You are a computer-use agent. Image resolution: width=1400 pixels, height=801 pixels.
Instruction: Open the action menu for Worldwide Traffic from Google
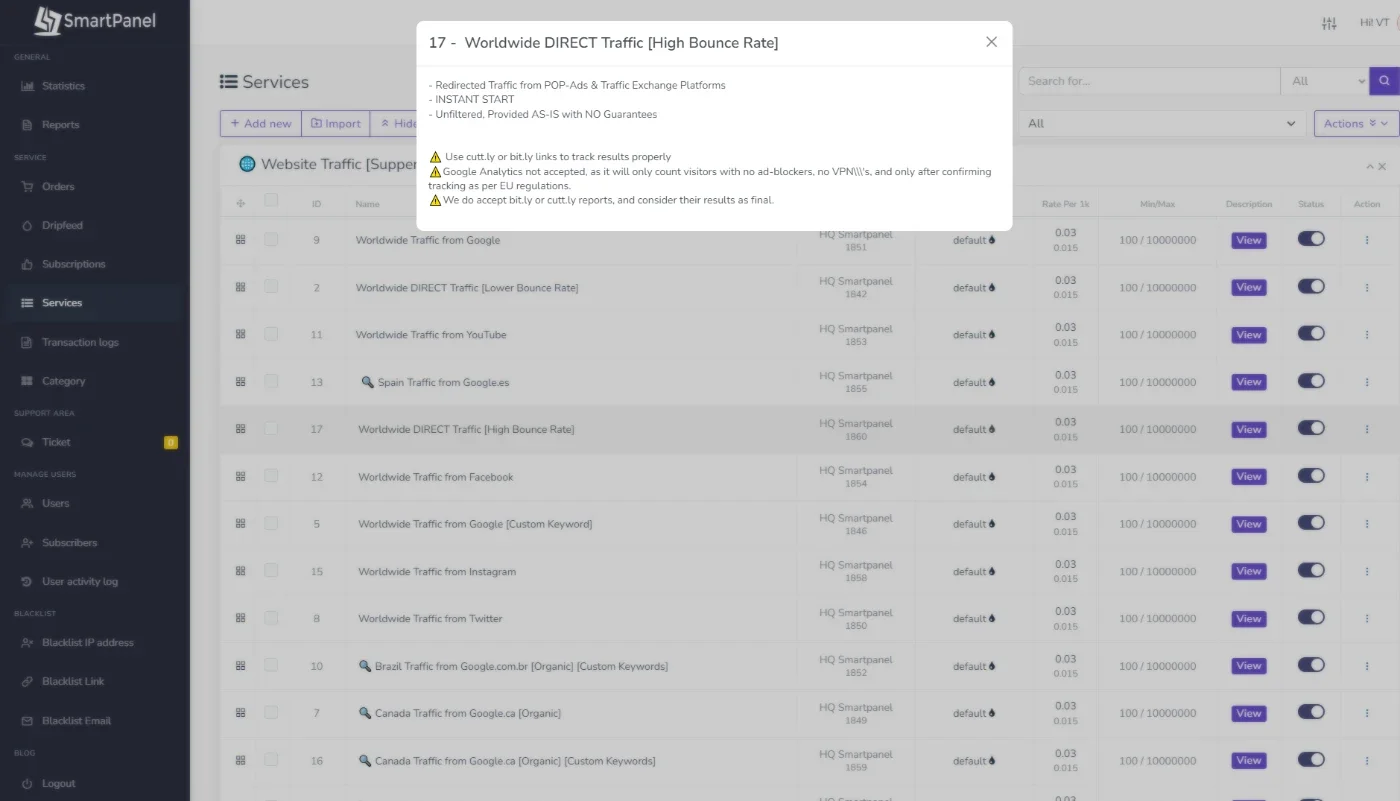[x=1367, y=240]
